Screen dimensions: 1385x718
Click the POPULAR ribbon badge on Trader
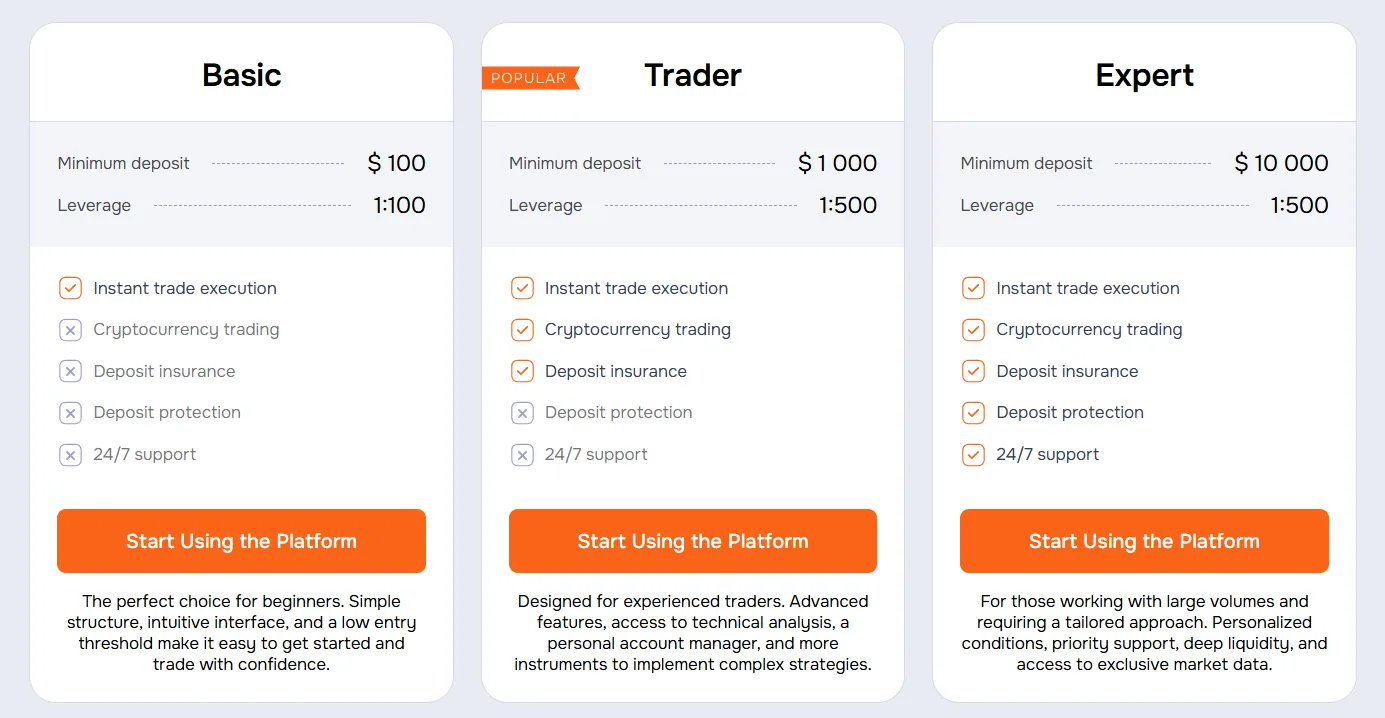(529, 78)
